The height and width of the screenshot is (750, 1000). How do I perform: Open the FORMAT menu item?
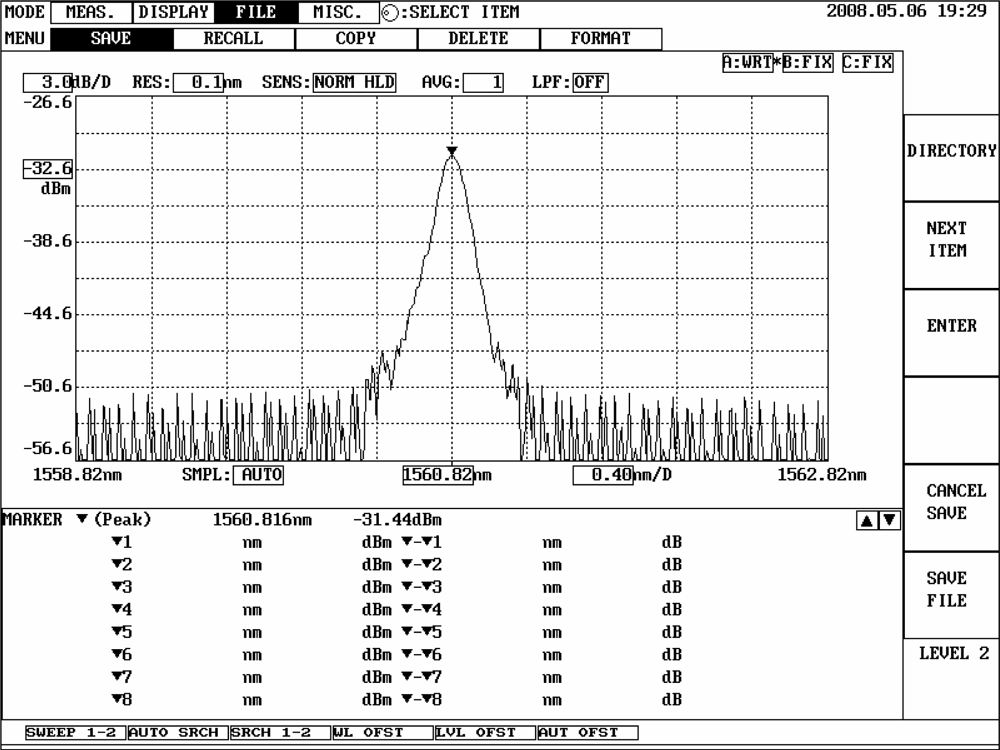point(600,39)
